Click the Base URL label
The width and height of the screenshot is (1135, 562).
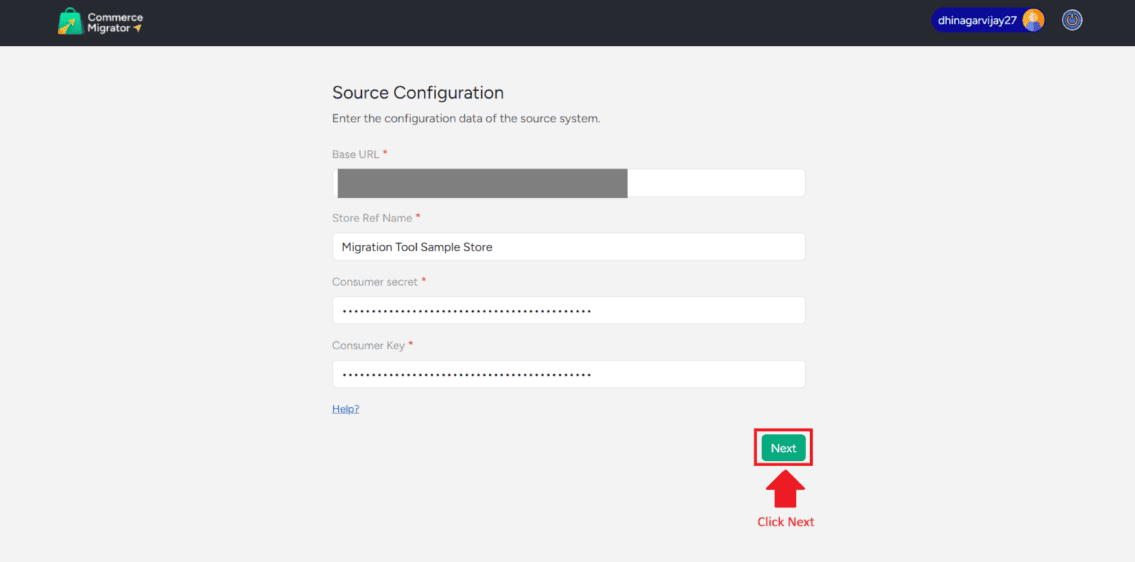pyautogui.click(x=355, y=154)
